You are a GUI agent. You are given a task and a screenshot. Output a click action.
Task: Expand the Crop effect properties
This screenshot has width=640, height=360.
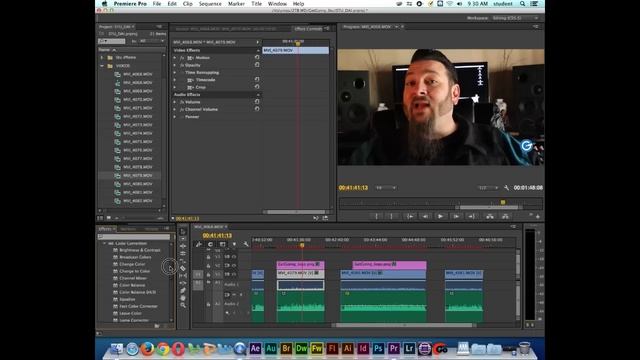pyautogui.click(x=175, y=87)
